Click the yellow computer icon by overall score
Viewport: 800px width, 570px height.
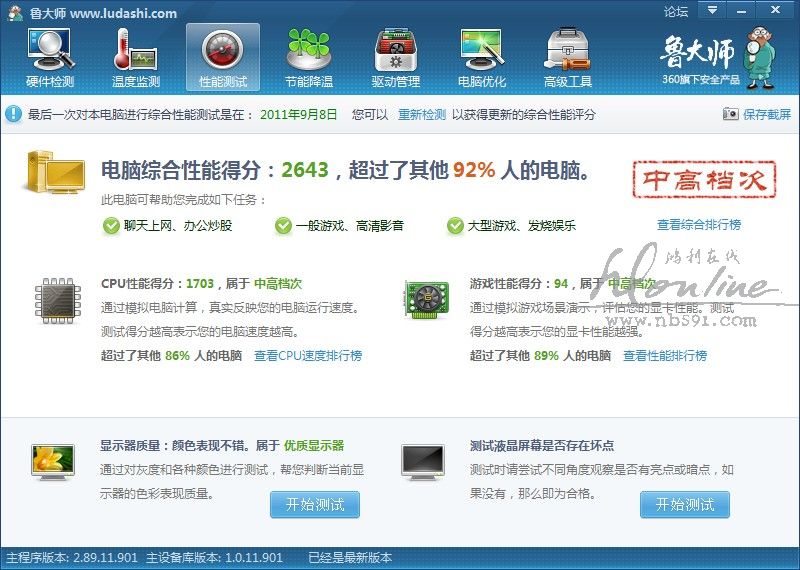55,172
